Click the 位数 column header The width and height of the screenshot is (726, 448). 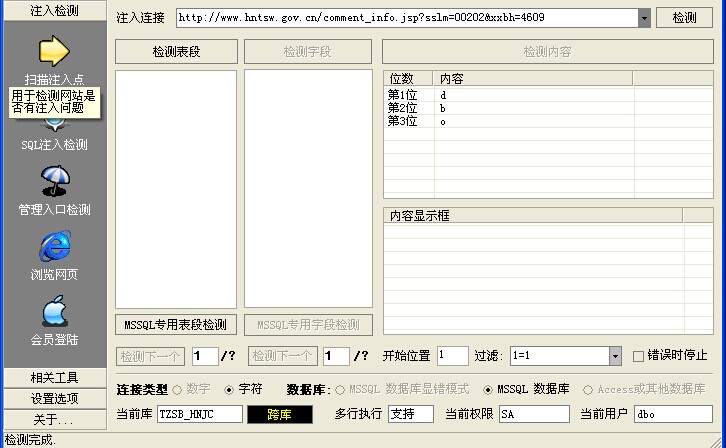408,79
